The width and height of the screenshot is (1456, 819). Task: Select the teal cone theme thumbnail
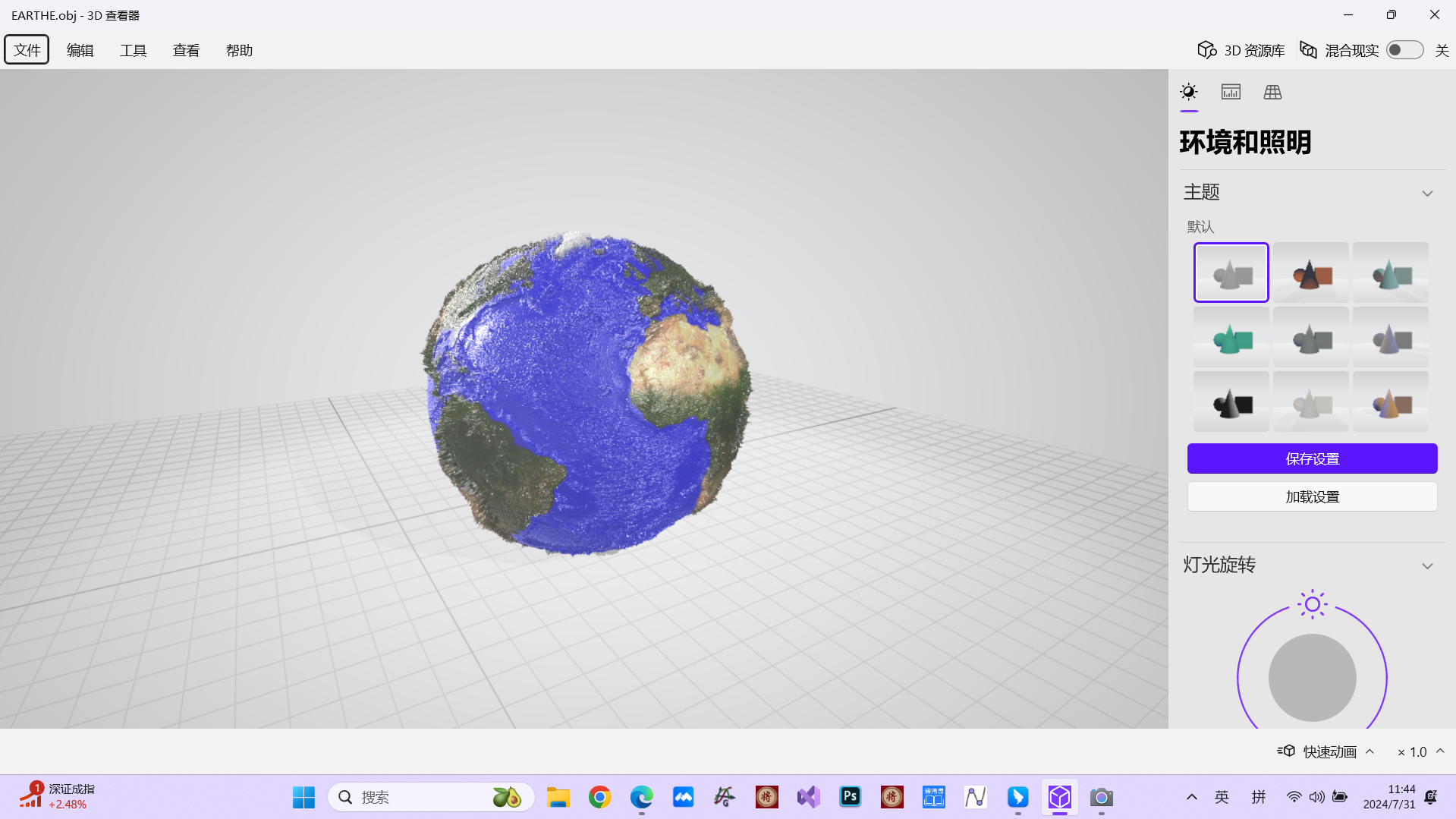pyautogui.click(x=1390, y=272)
